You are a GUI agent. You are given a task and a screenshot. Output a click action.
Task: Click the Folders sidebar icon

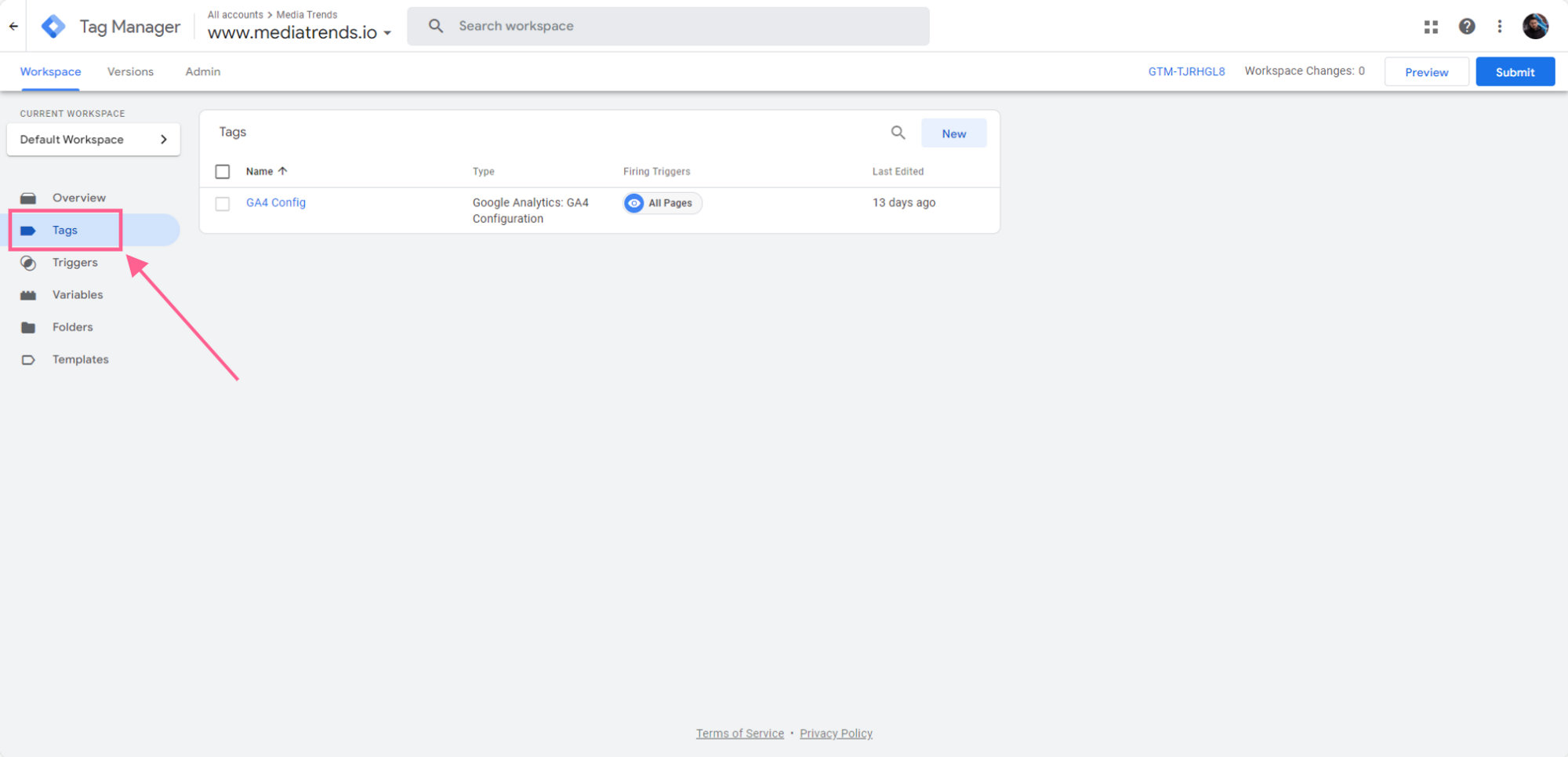[x=28, y=327]
